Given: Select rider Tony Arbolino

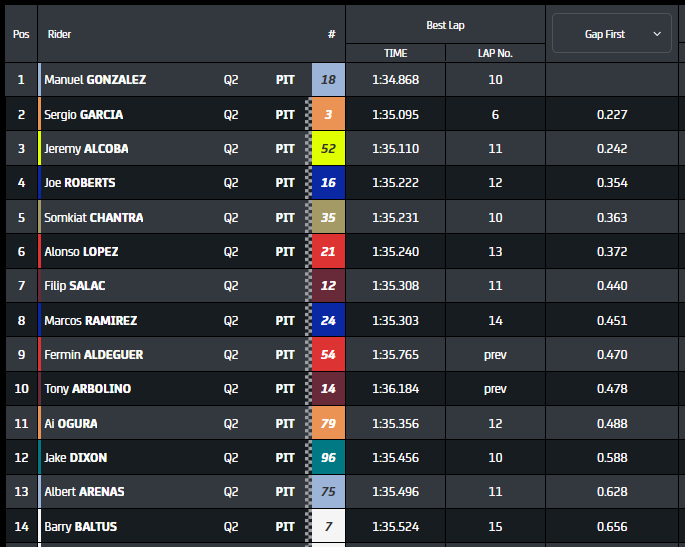Looking at the screenshot, I should click(88, 389).
